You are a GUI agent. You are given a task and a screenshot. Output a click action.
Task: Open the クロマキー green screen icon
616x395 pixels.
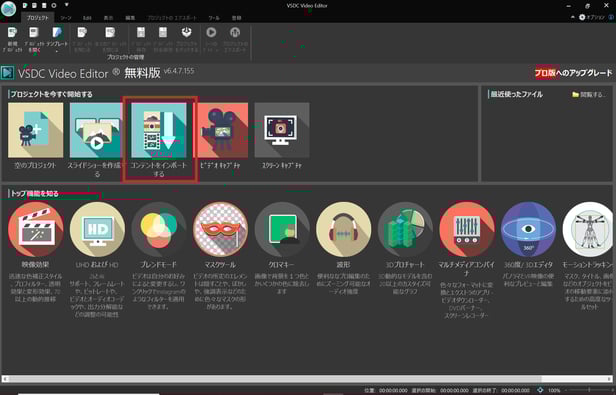pos(282,230)
